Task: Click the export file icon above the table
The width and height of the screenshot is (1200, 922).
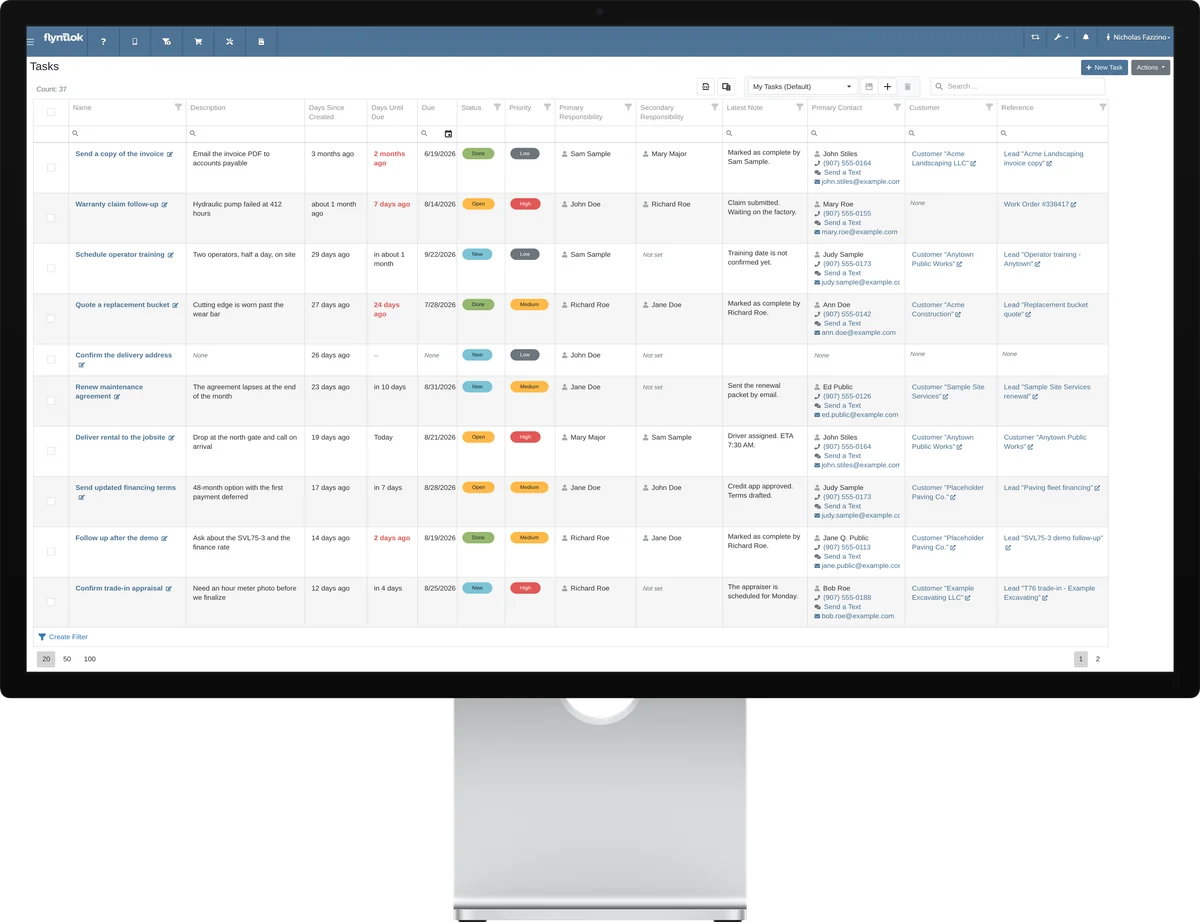Action: pos(706,87)
